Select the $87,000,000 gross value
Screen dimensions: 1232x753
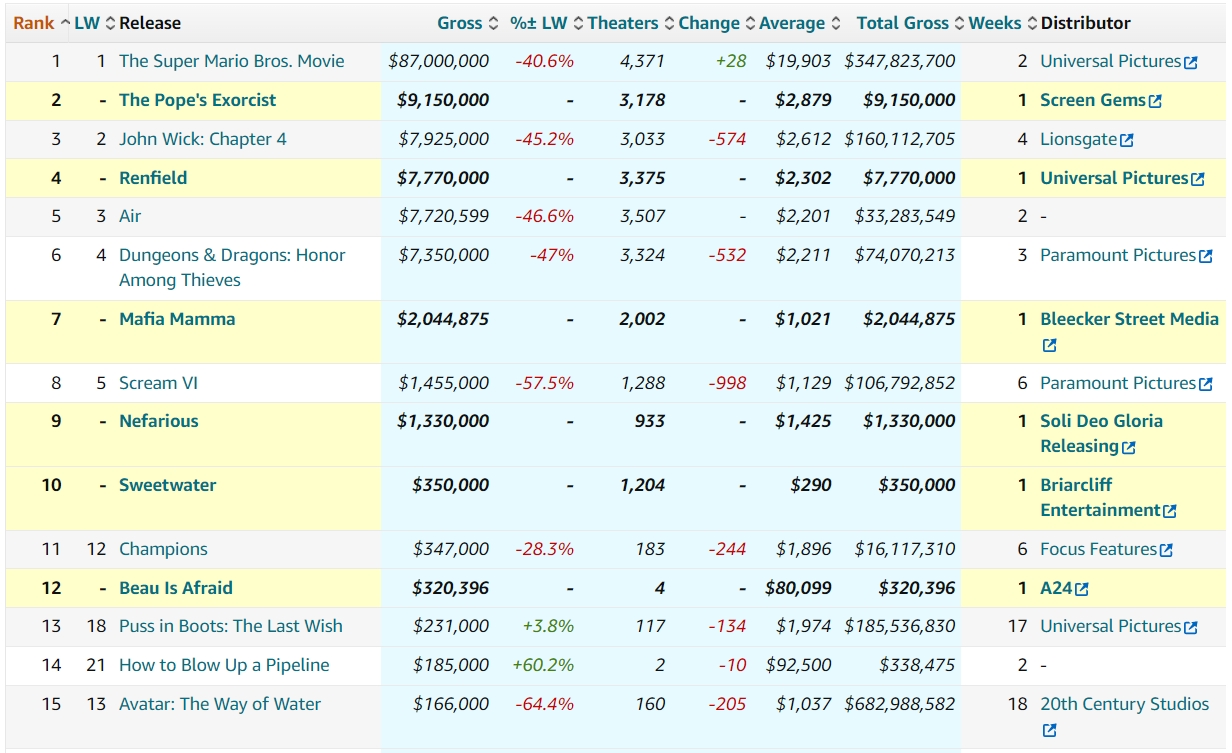coord(439,61)
